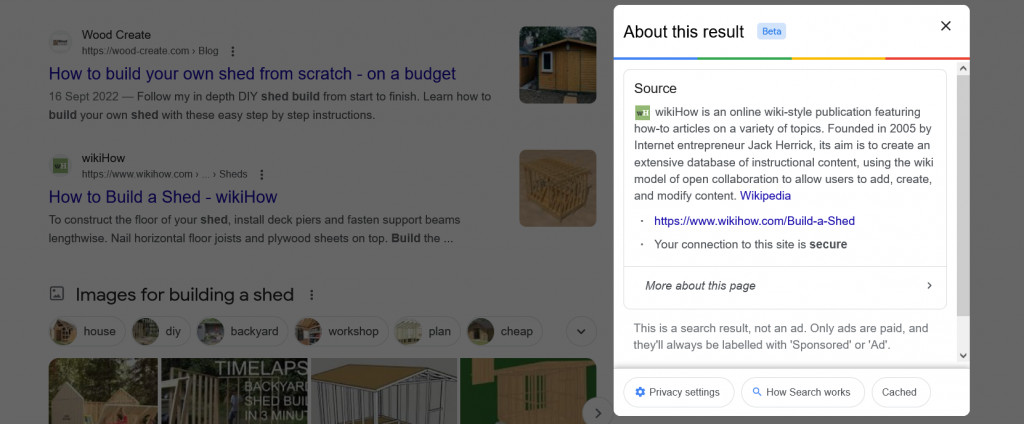Open the Timelapse backyard shed build image
The height and width of the screenshot is (424, 1024).
point(234,391)
